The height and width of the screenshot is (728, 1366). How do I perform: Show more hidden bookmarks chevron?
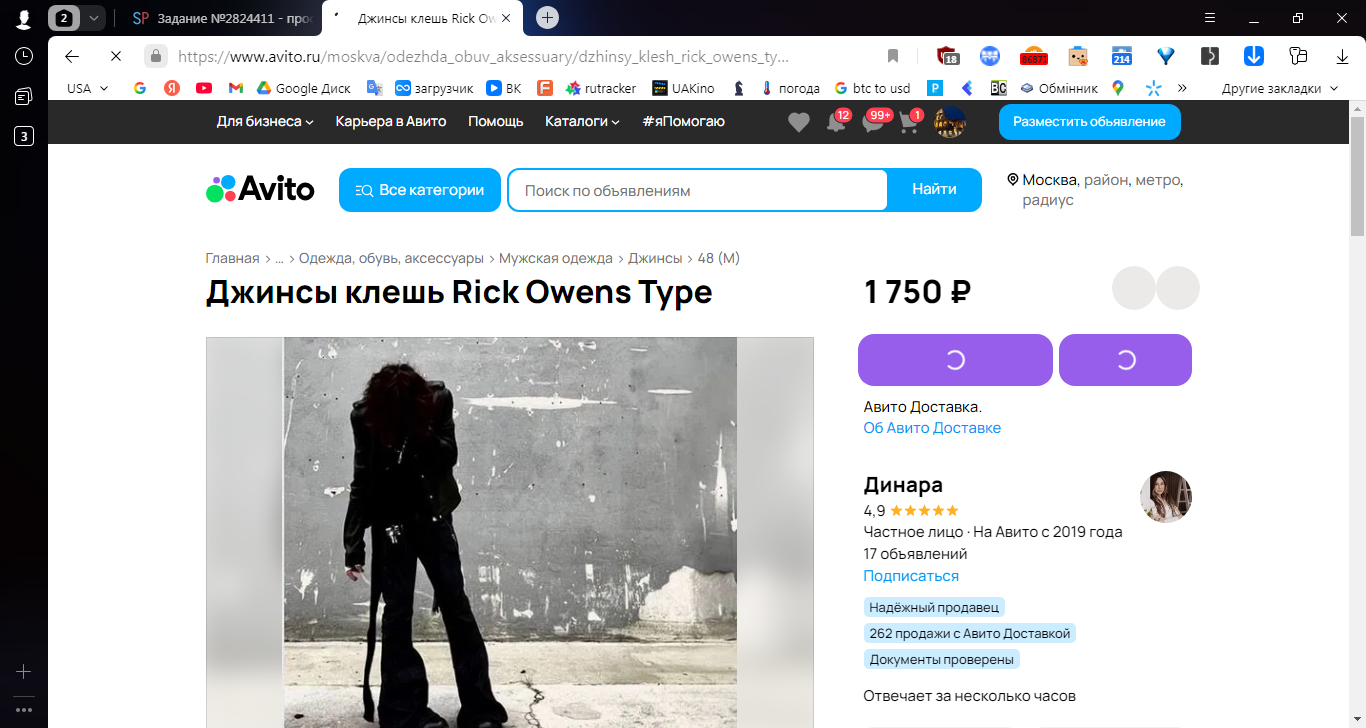[1182, 88]
